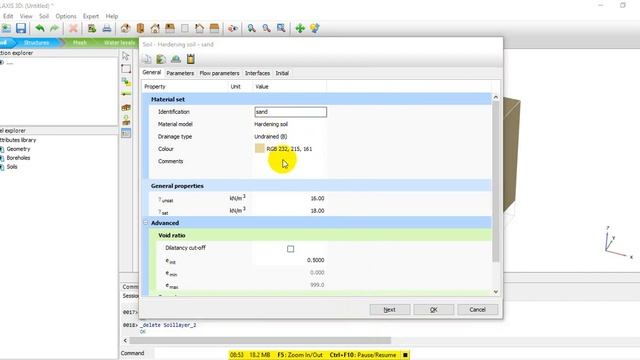Select the pointer selection tool in side toolbar
This screenshot has height=360, width=640.
click(126, 56)
